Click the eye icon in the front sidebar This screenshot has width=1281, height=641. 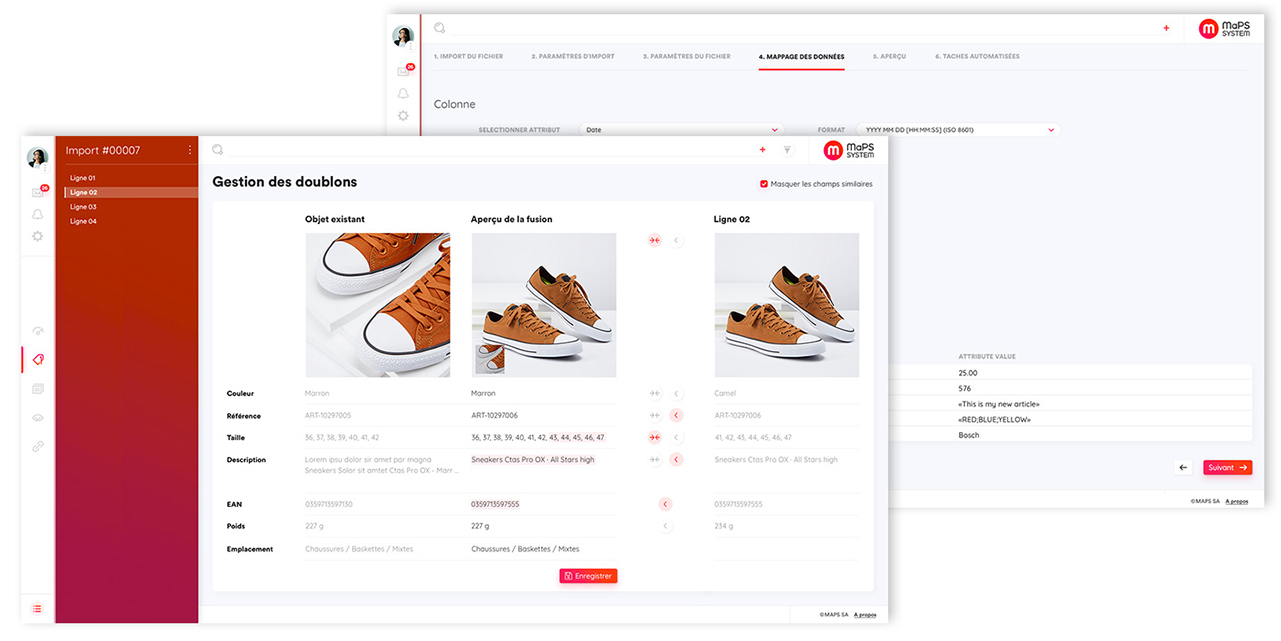(x=38, y=417)
